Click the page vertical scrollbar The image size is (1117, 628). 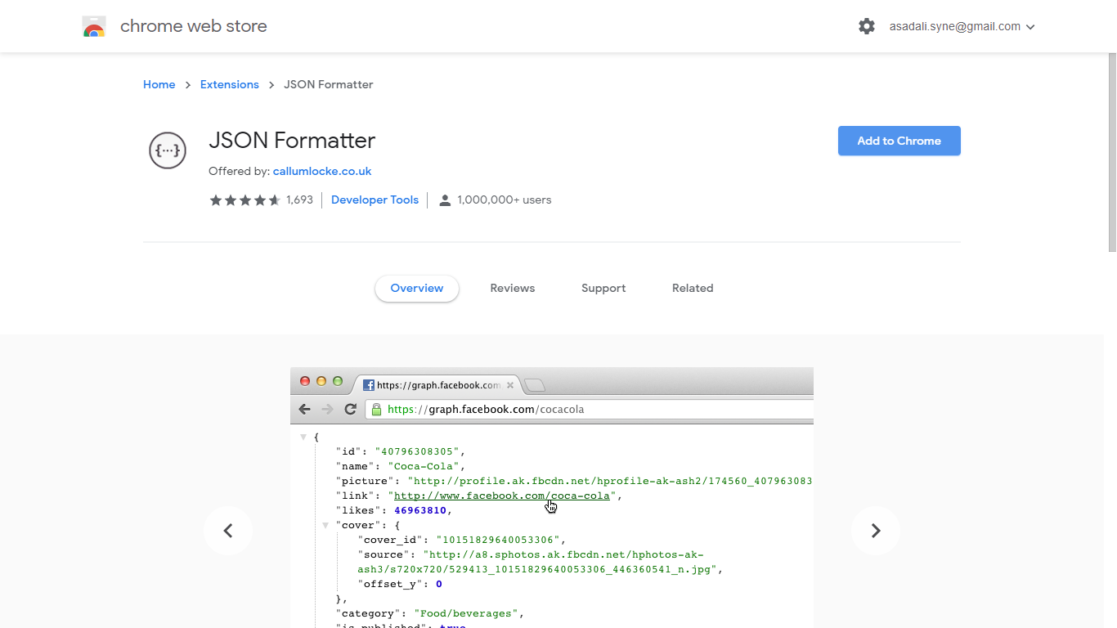(1111, 150)
